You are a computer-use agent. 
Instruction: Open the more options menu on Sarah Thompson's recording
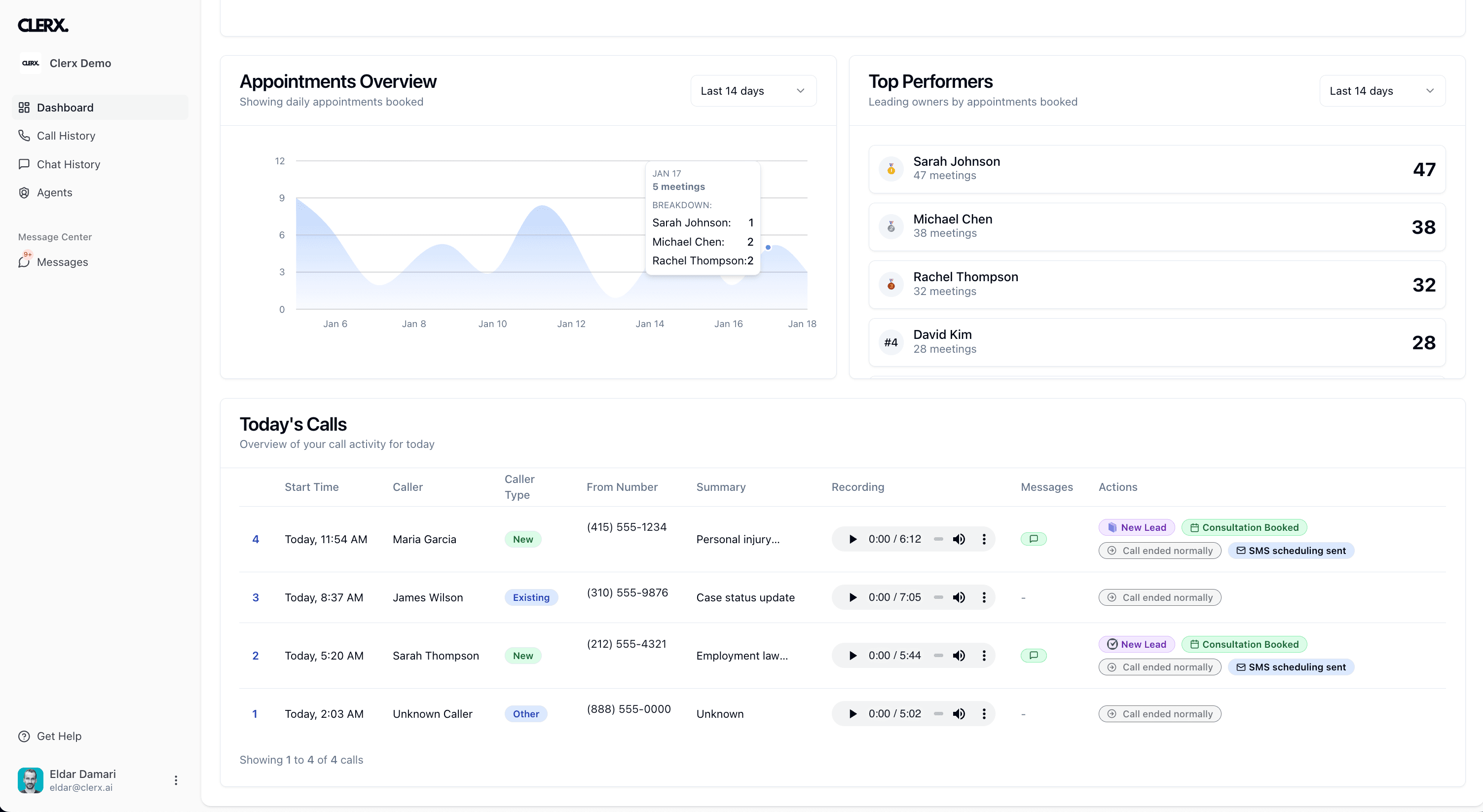pyautogui.click(x=984, y=656)
